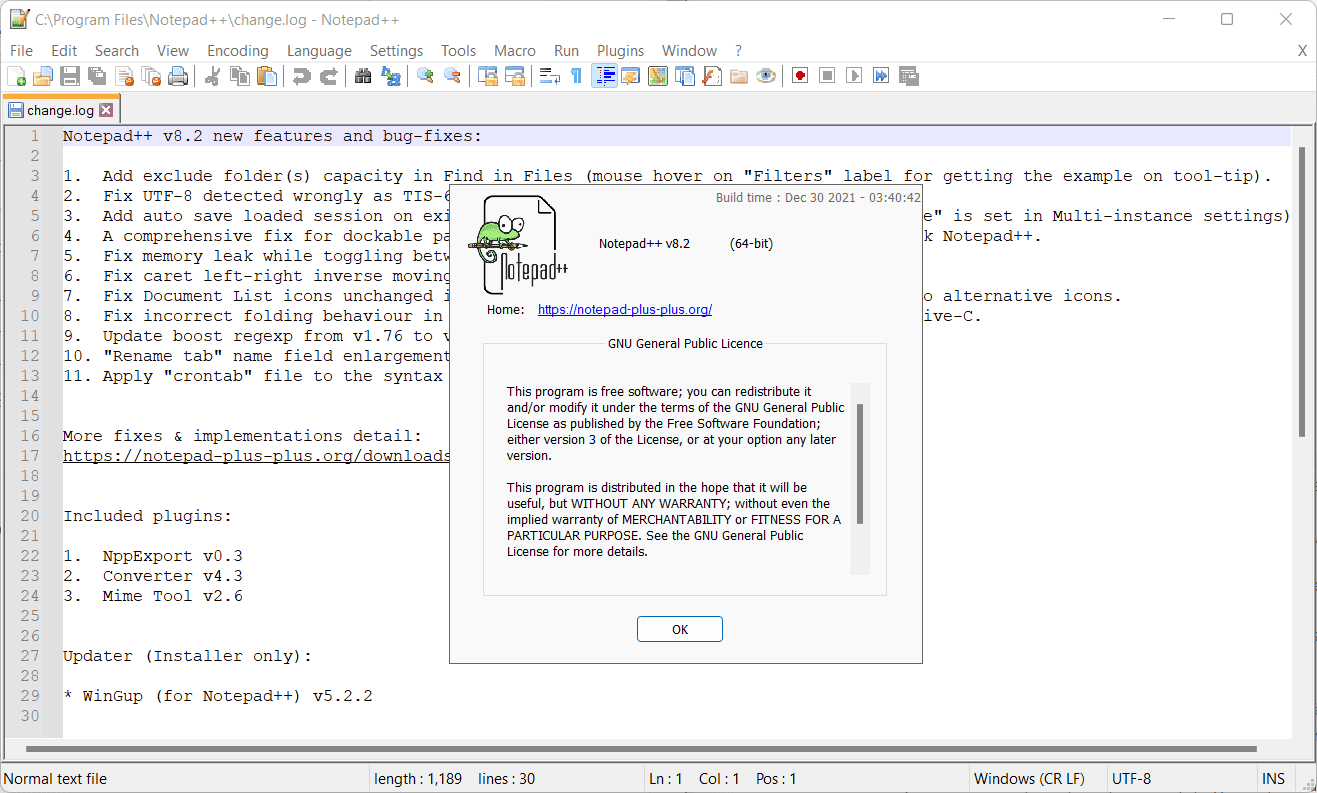Open the Window menu
Viewport: 1317px width, 793px height.
[x=690, y=51]
